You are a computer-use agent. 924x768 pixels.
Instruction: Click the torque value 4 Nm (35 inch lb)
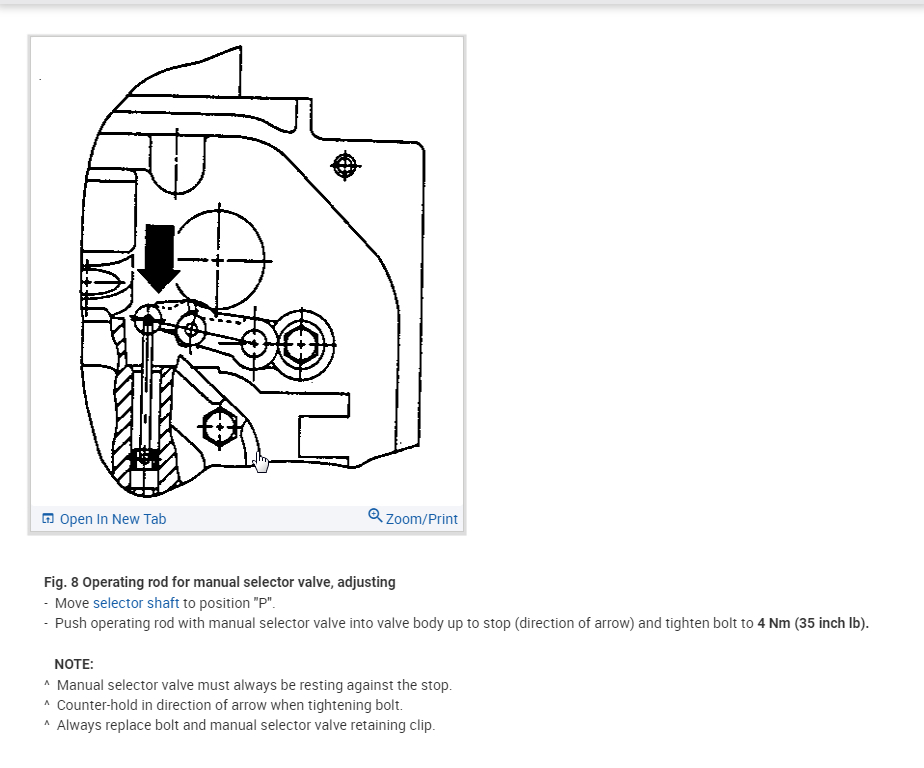(813, 623)
